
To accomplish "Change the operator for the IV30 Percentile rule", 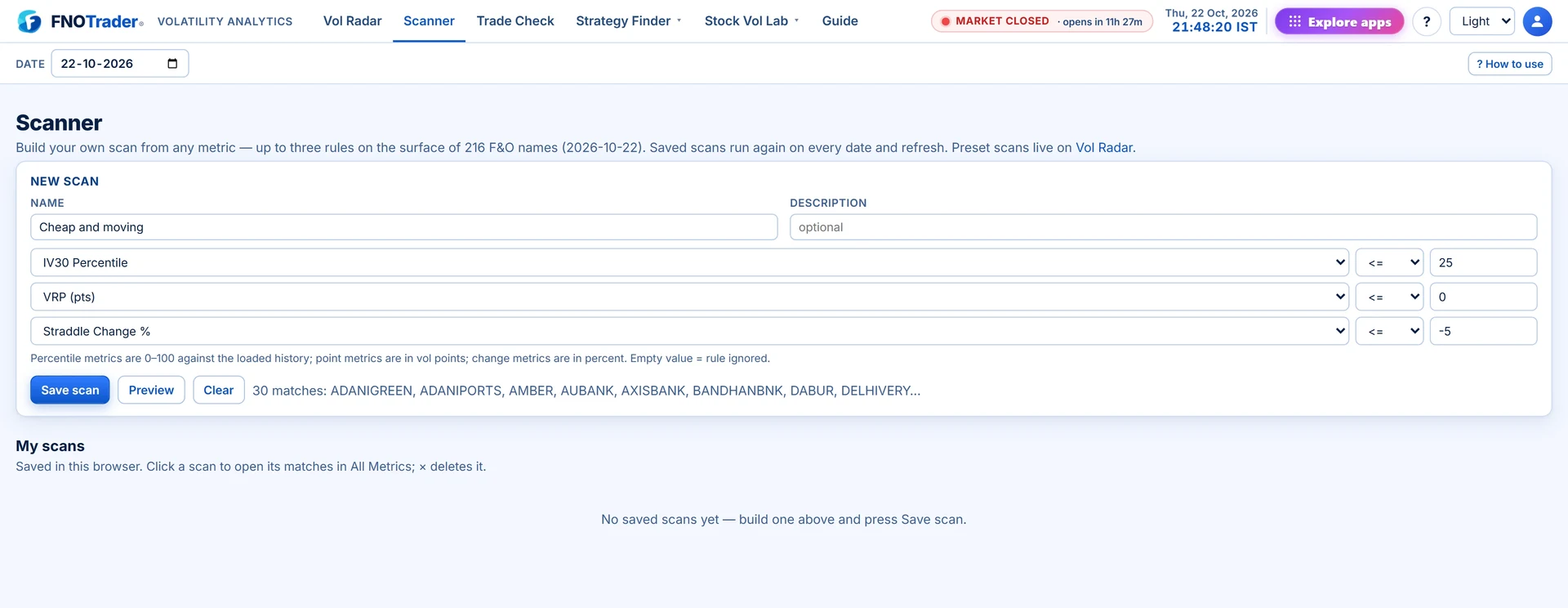I will [x=1389, y=262].
